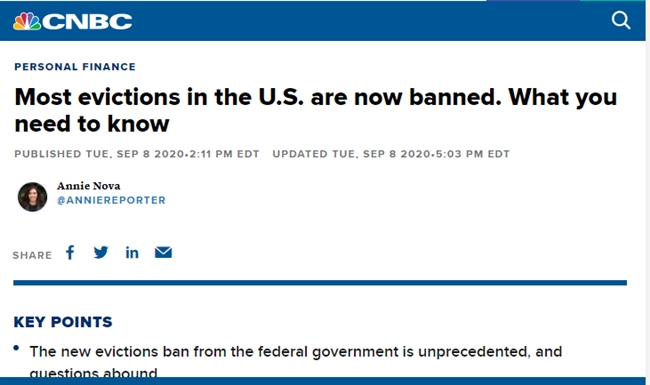
Task: Open the Annie Nova author link
Action: point(89,186)
